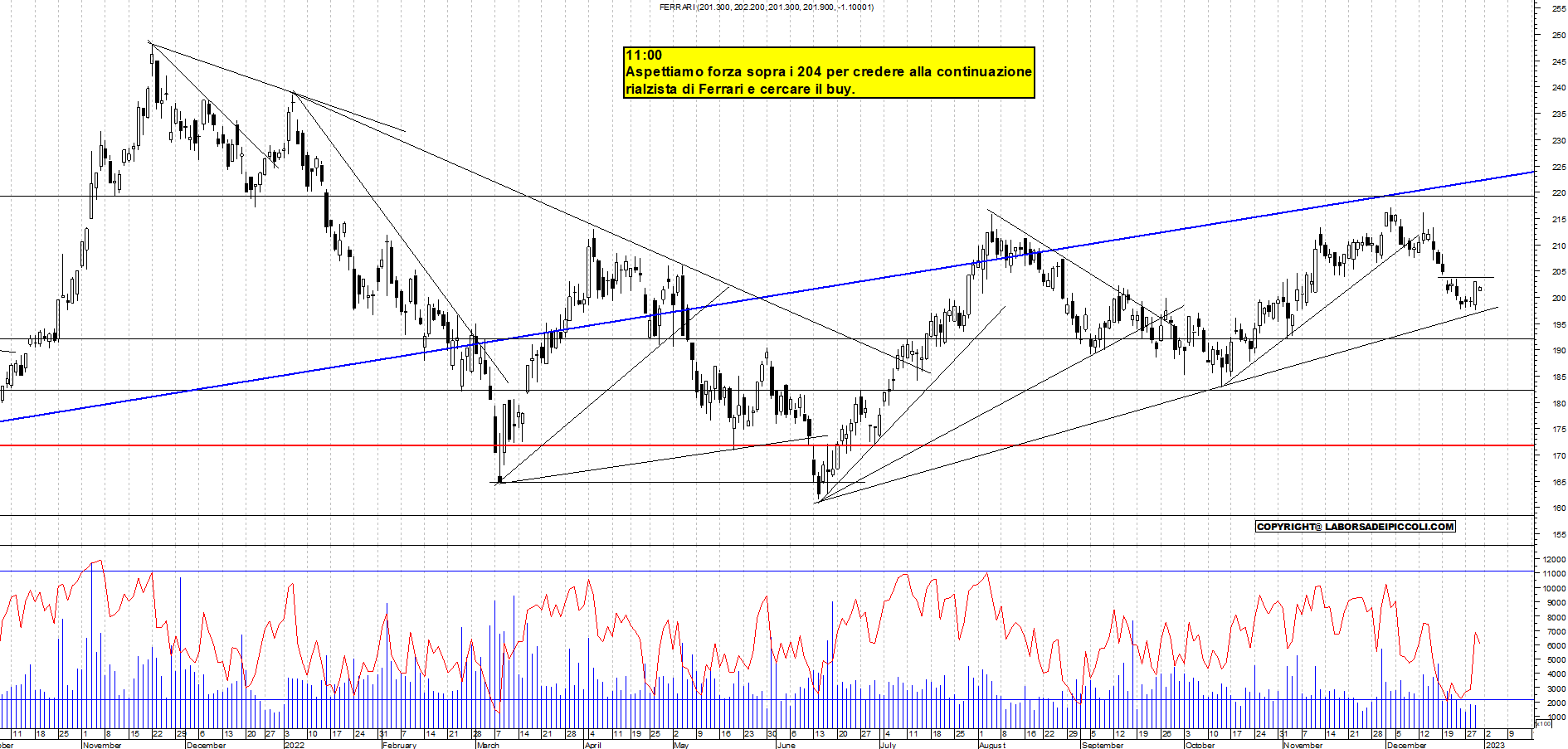Click the 2022 year label on time axis
The height and width of the screenshot is (749, 1568).
(294, 745)
